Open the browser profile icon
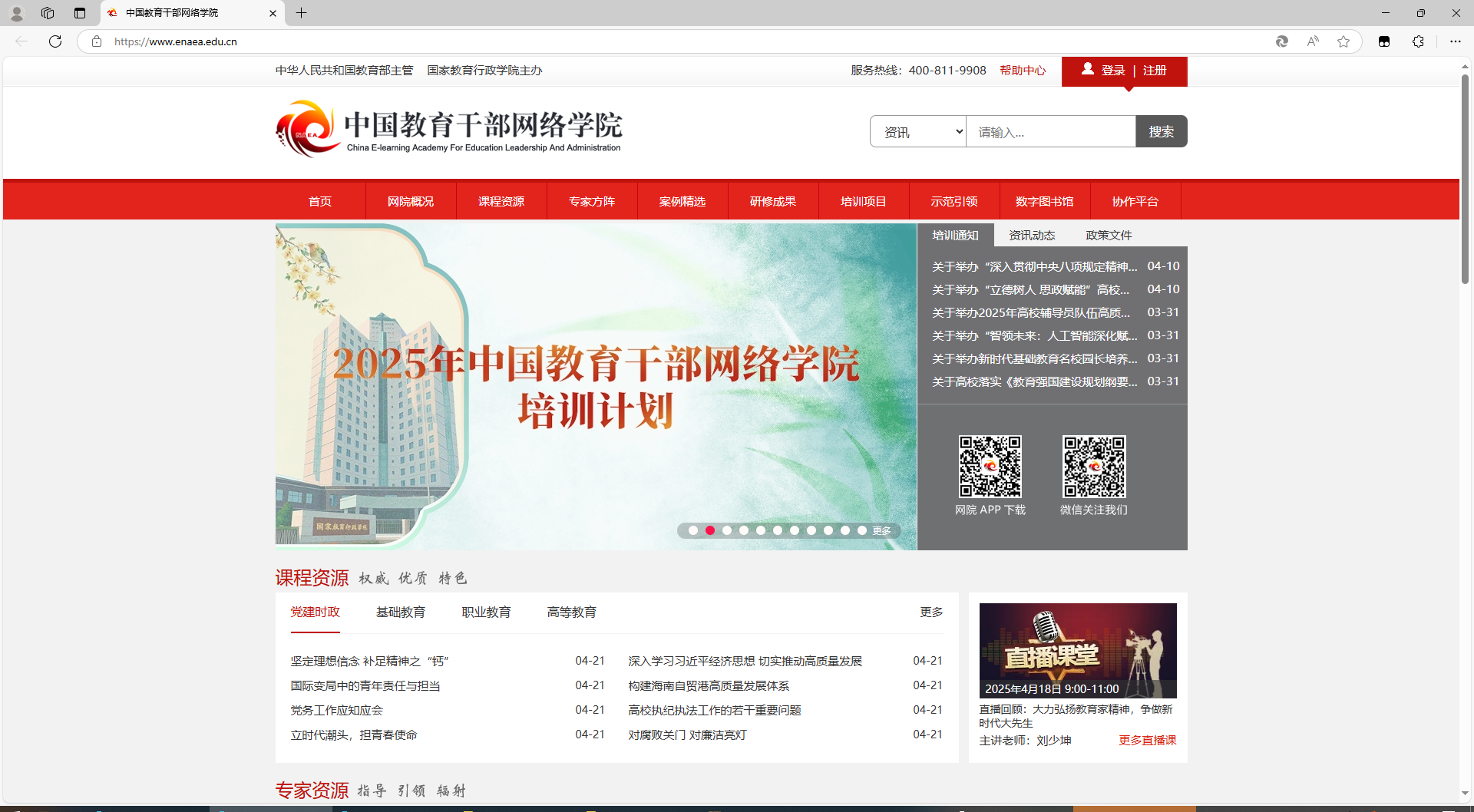Image resolution: width=1474 pixels, height=812 pixels. [x=16, y=13]
